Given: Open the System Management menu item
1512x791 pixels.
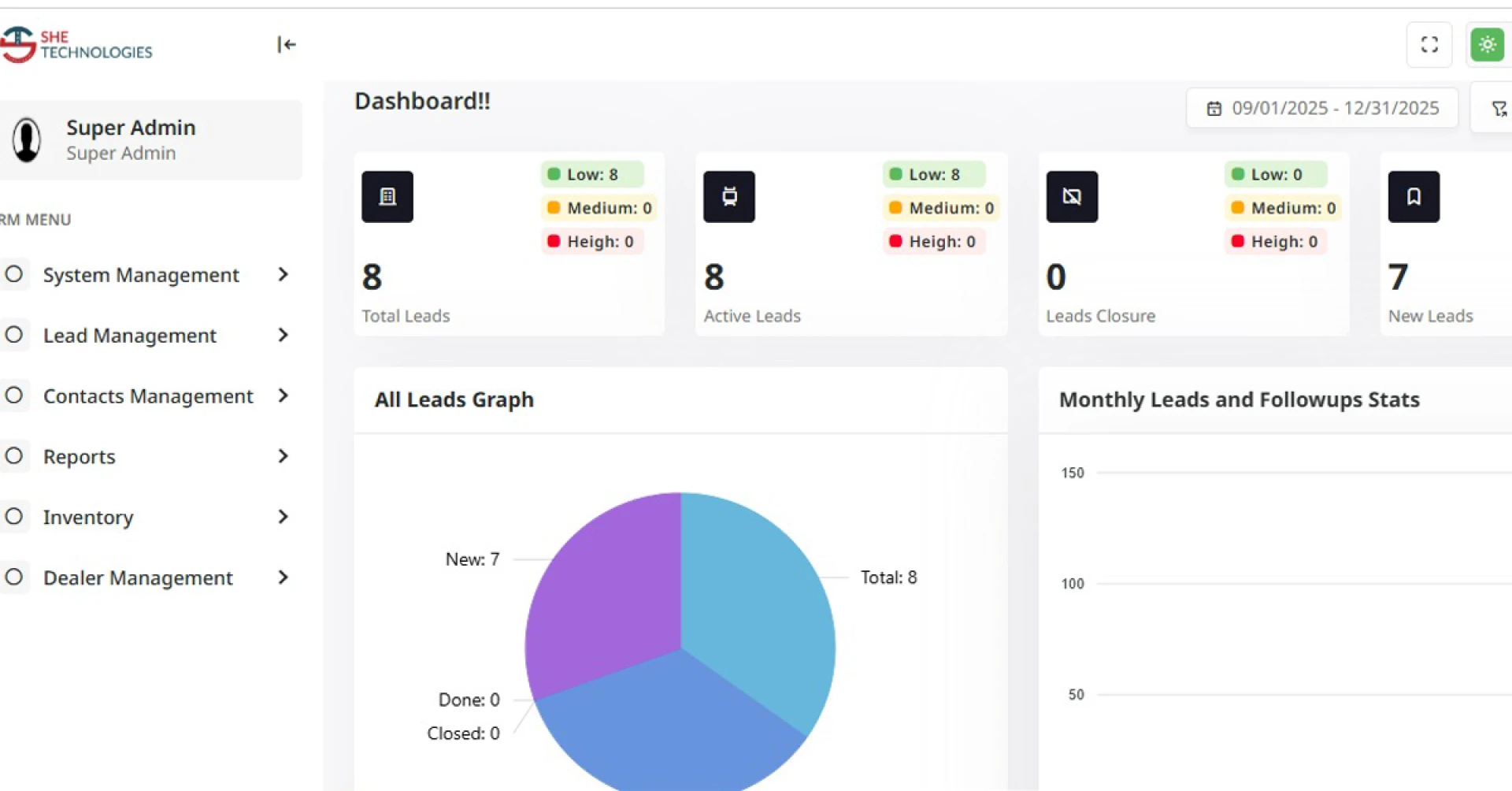Looking at the screenshot, I should 141,275.
